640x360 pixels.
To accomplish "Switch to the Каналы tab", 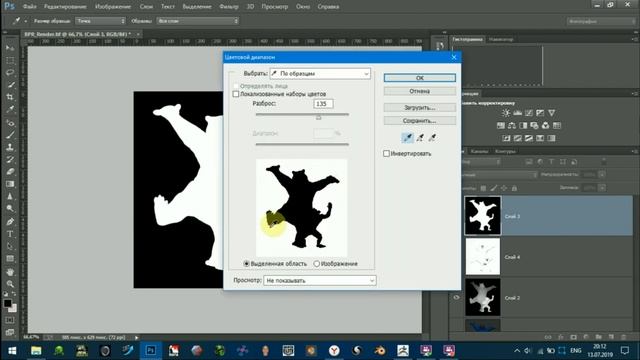I will point(479,151).
